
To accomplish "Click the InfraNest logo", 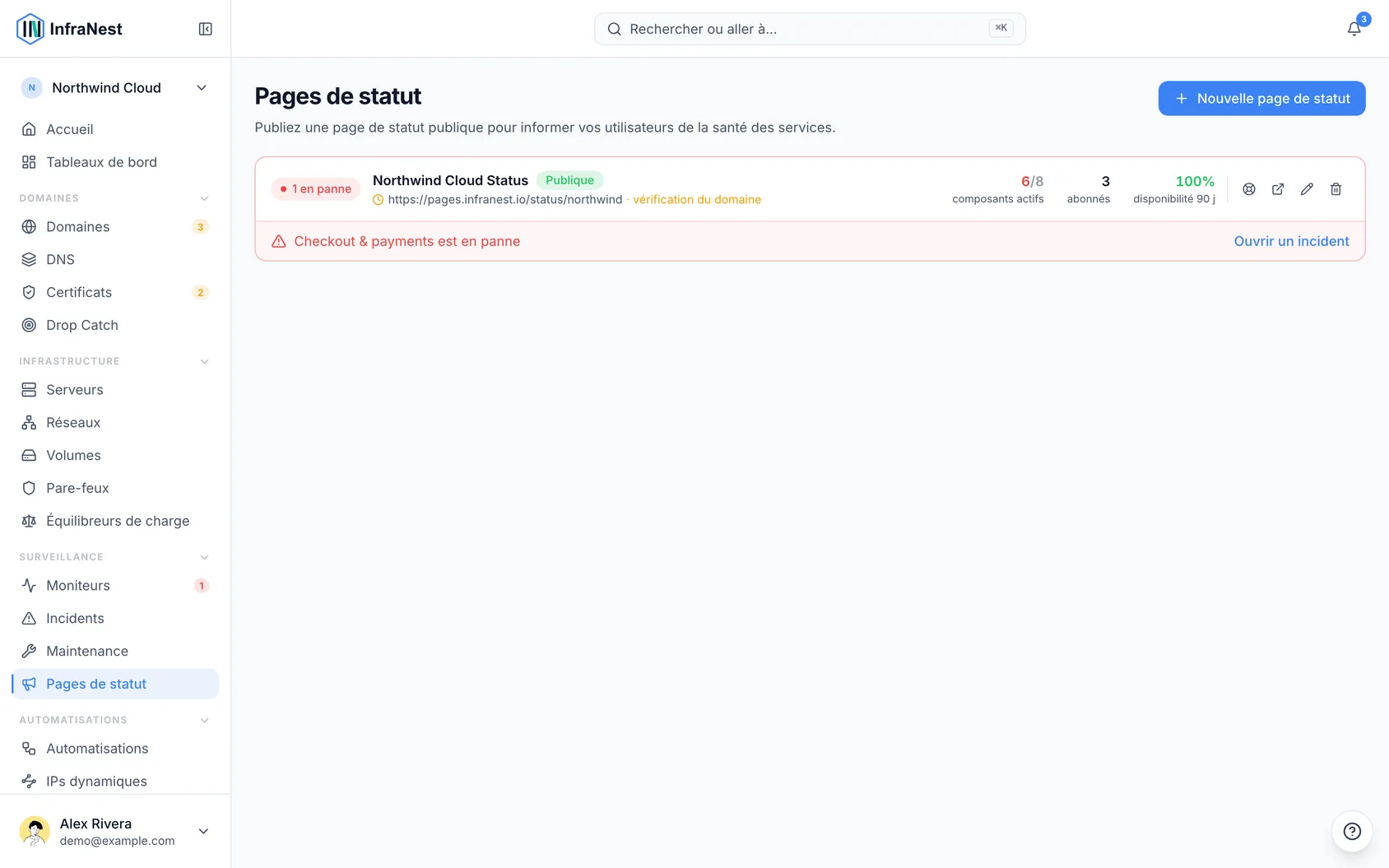I will point(69,29).
